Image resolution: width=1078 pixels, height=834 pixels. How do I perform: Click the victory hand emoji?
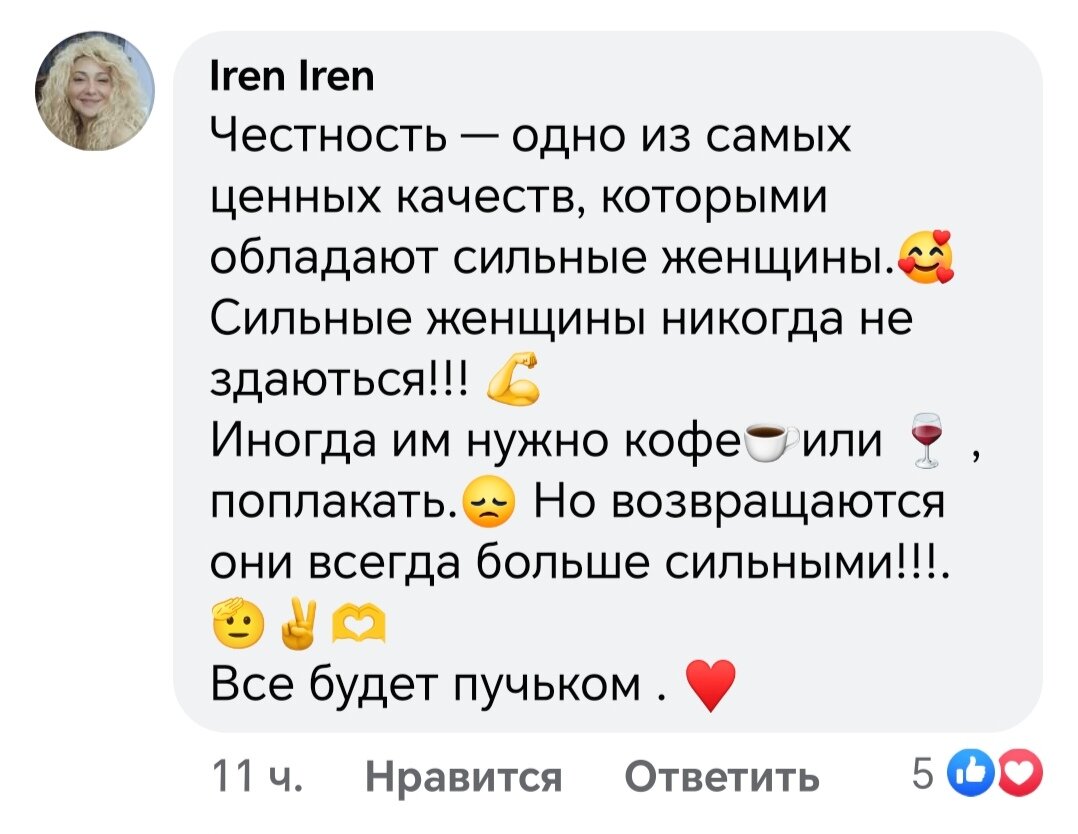coord(298,624)
